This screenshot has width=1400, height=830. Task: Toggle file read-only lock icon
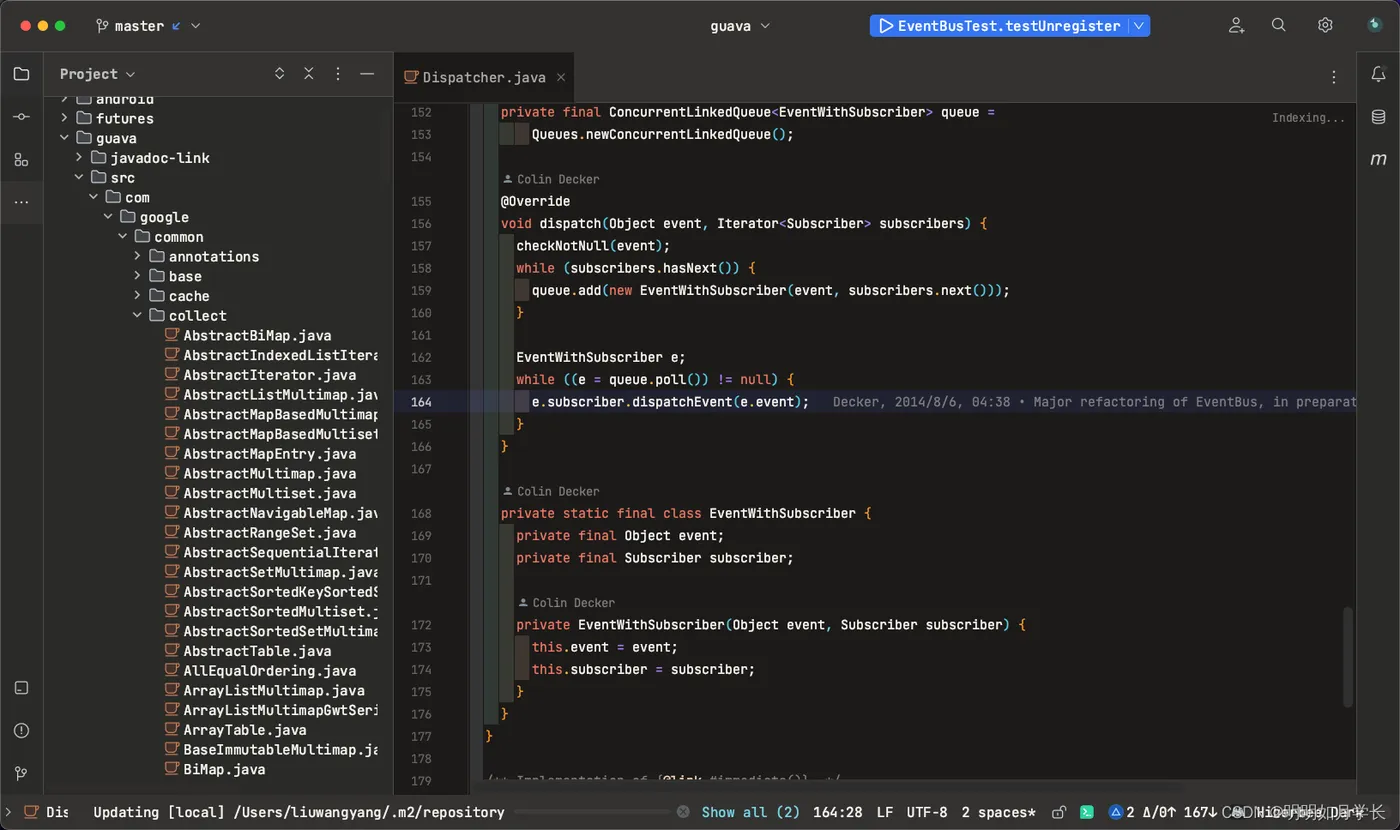[x=1059, y=812]
